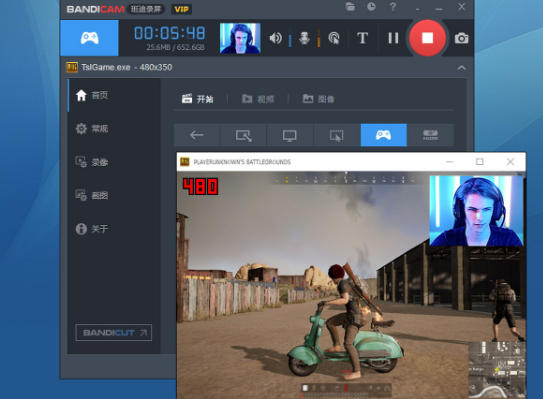This screenshot has height=399, width=543.
Task: Switch to the Get Started tab
Action: [x=197, y=99]
